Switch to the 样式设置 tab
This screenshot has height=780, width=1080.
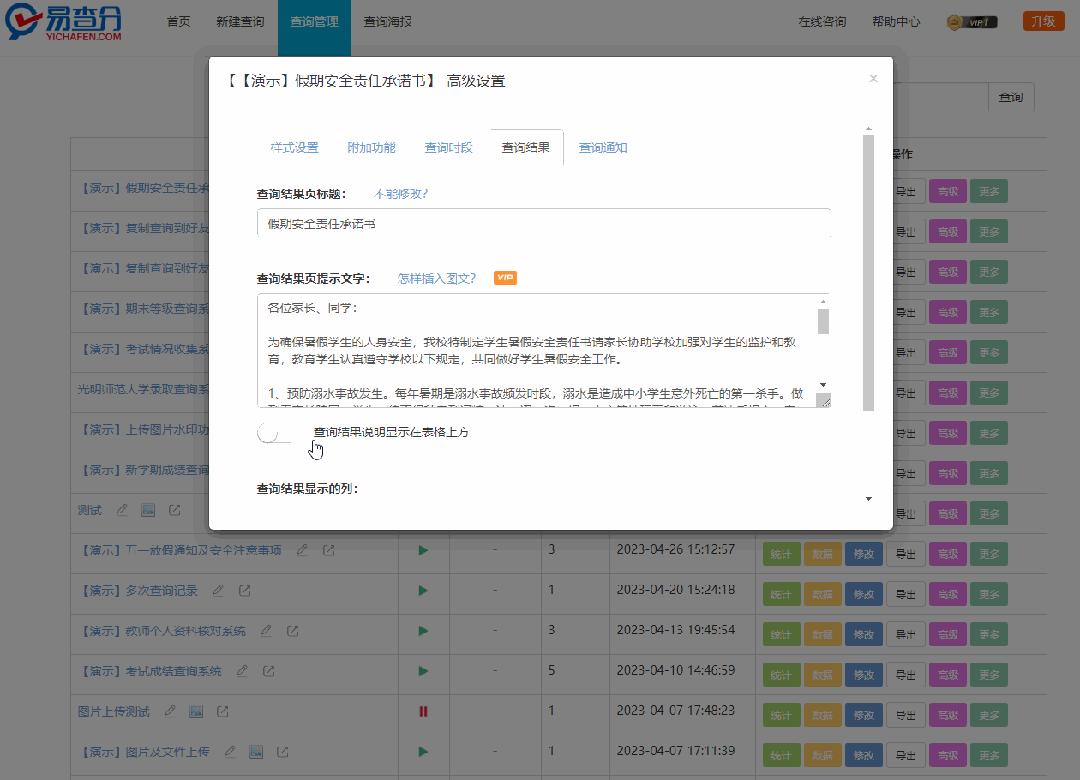pyautogui.click(x=293, y=147)
